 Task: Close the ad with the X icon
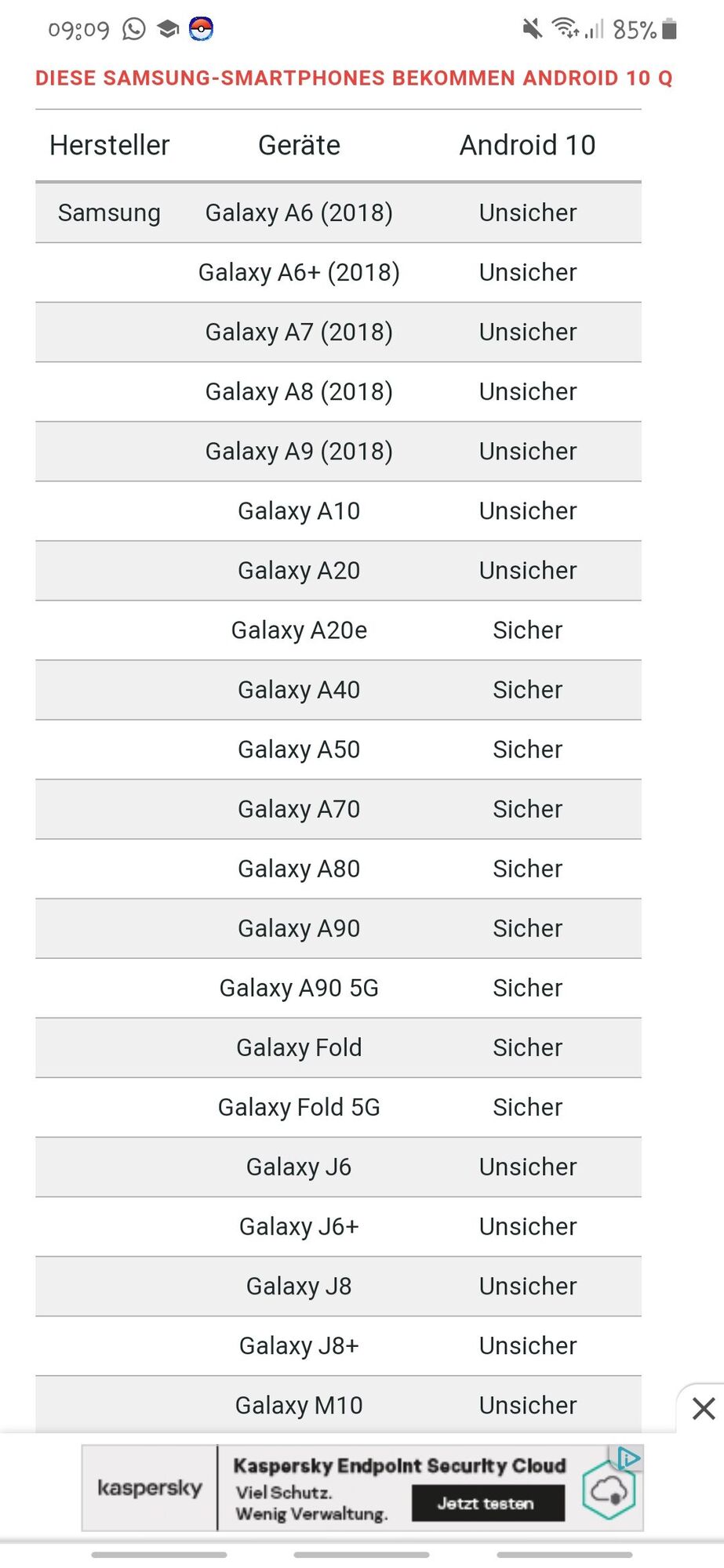coord(704,1408)
